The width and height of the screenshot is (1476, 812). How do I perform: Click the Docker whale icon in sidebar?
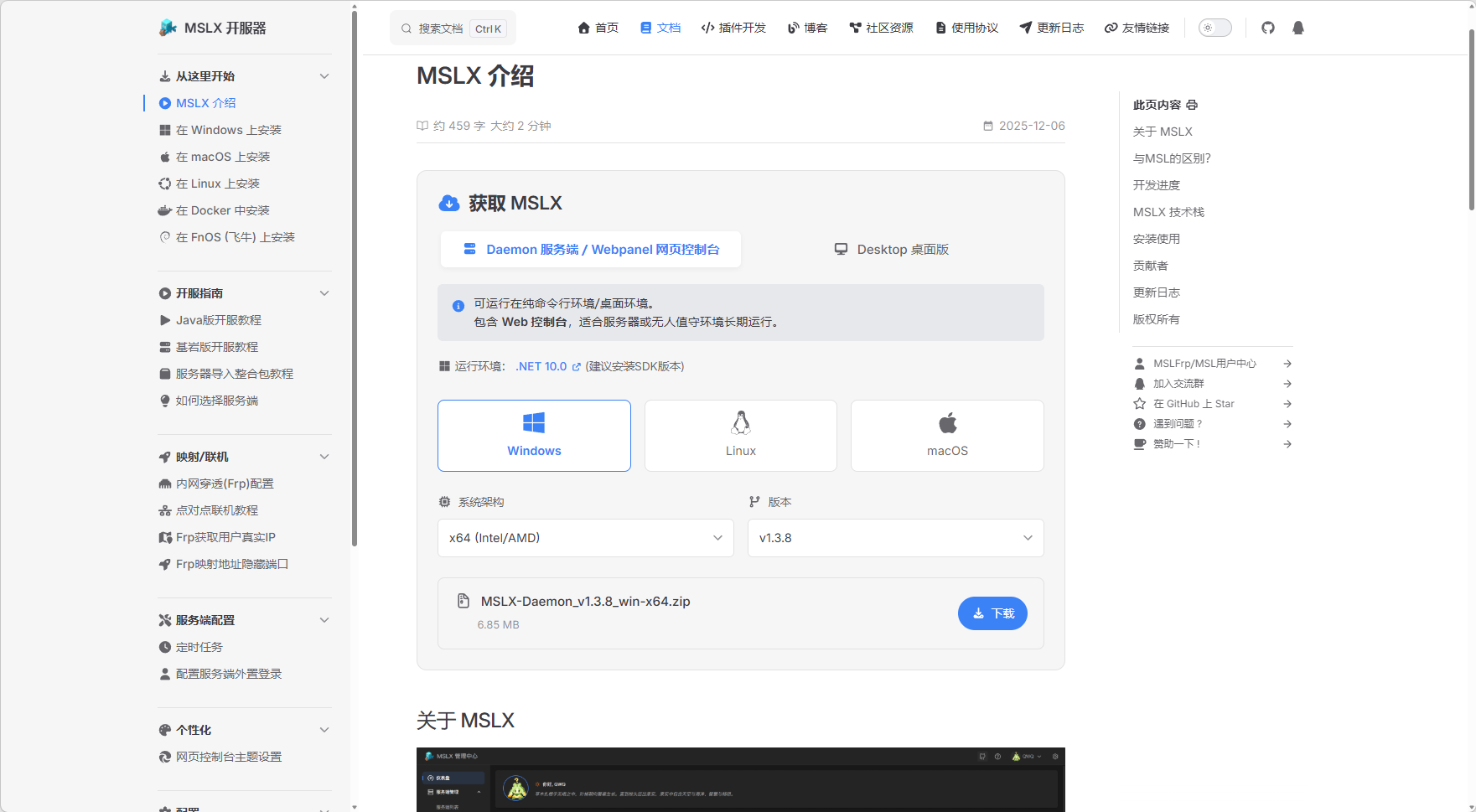[x=165, y=210]
